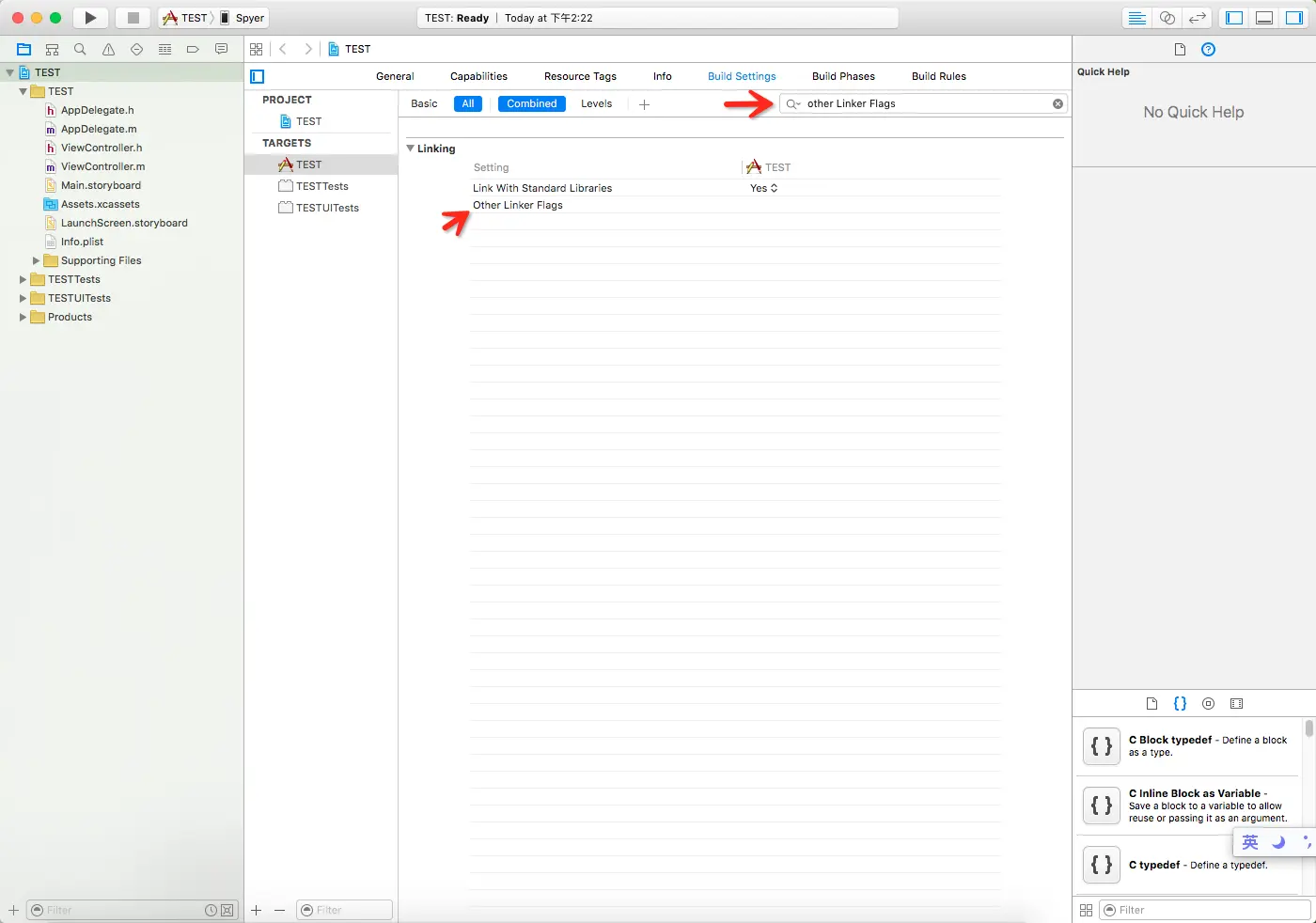Show the Breakpoint navigator
The image size is (1316, 923).
click(193, 49)
